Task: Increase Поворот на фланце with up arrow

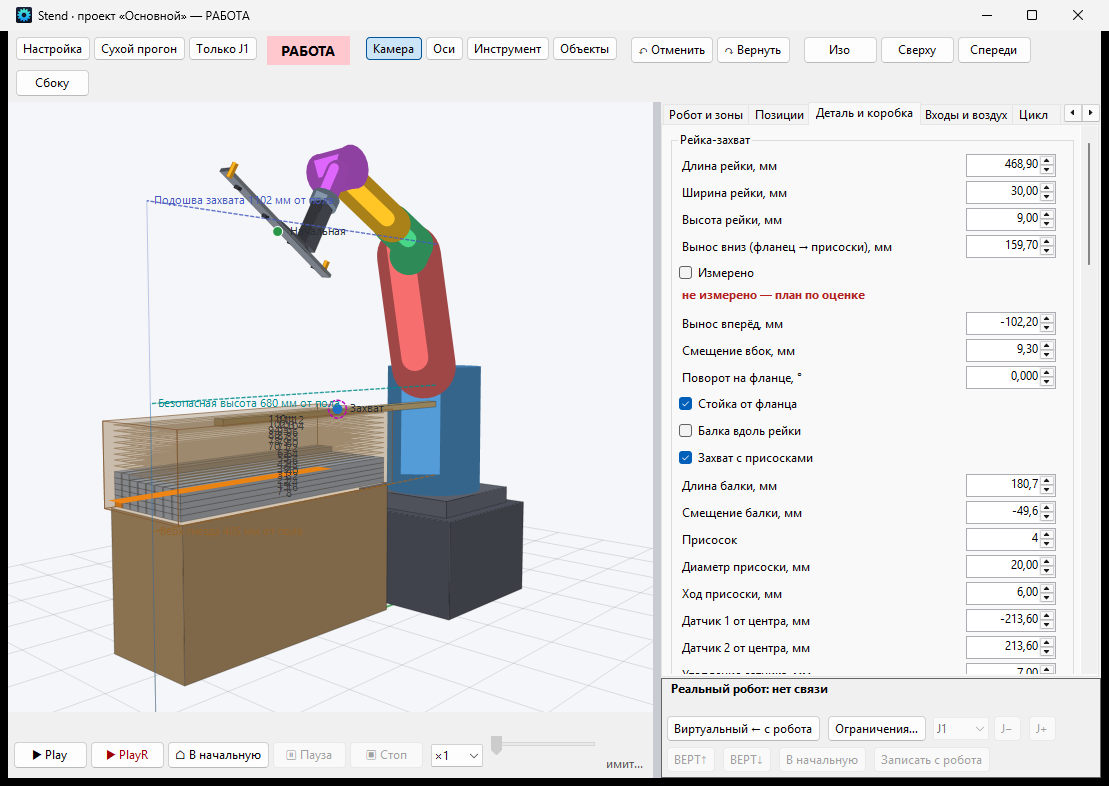Action: (1047, 372)
